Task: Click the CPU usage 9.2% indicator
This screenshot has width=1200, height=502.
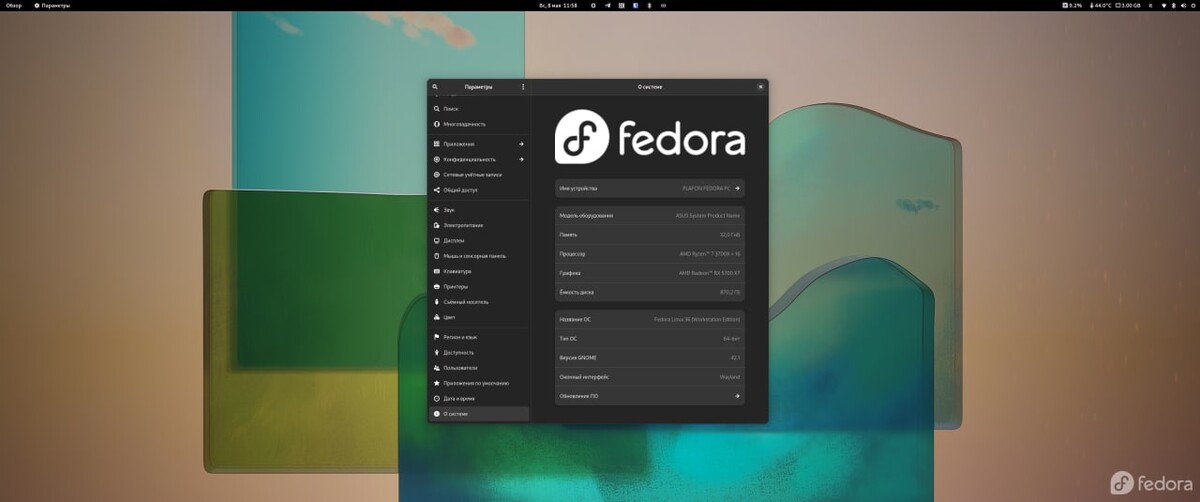Action: click(1071, 5)
